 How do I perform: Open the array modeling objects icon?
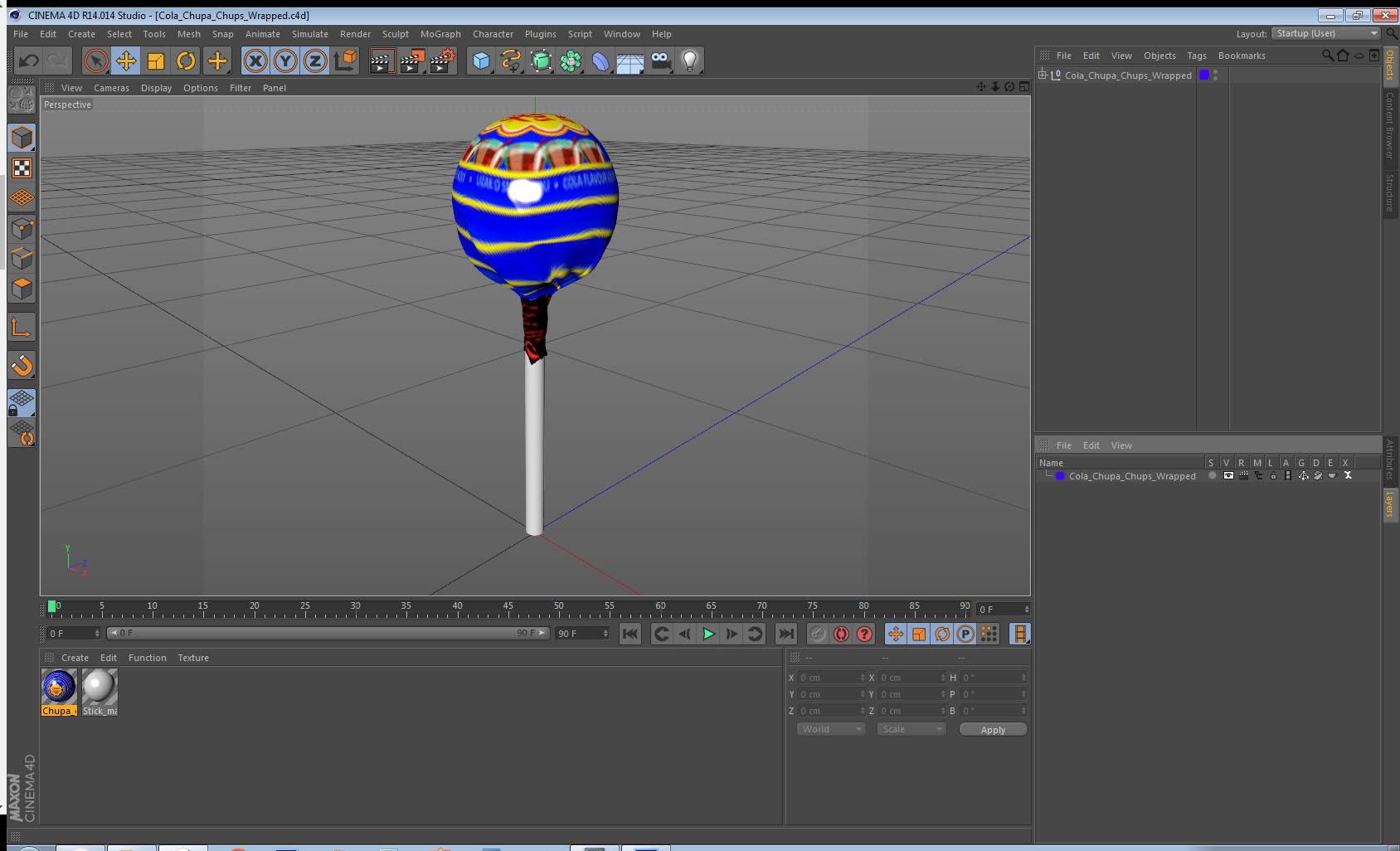pyautogui.click(x=571, y=61)
